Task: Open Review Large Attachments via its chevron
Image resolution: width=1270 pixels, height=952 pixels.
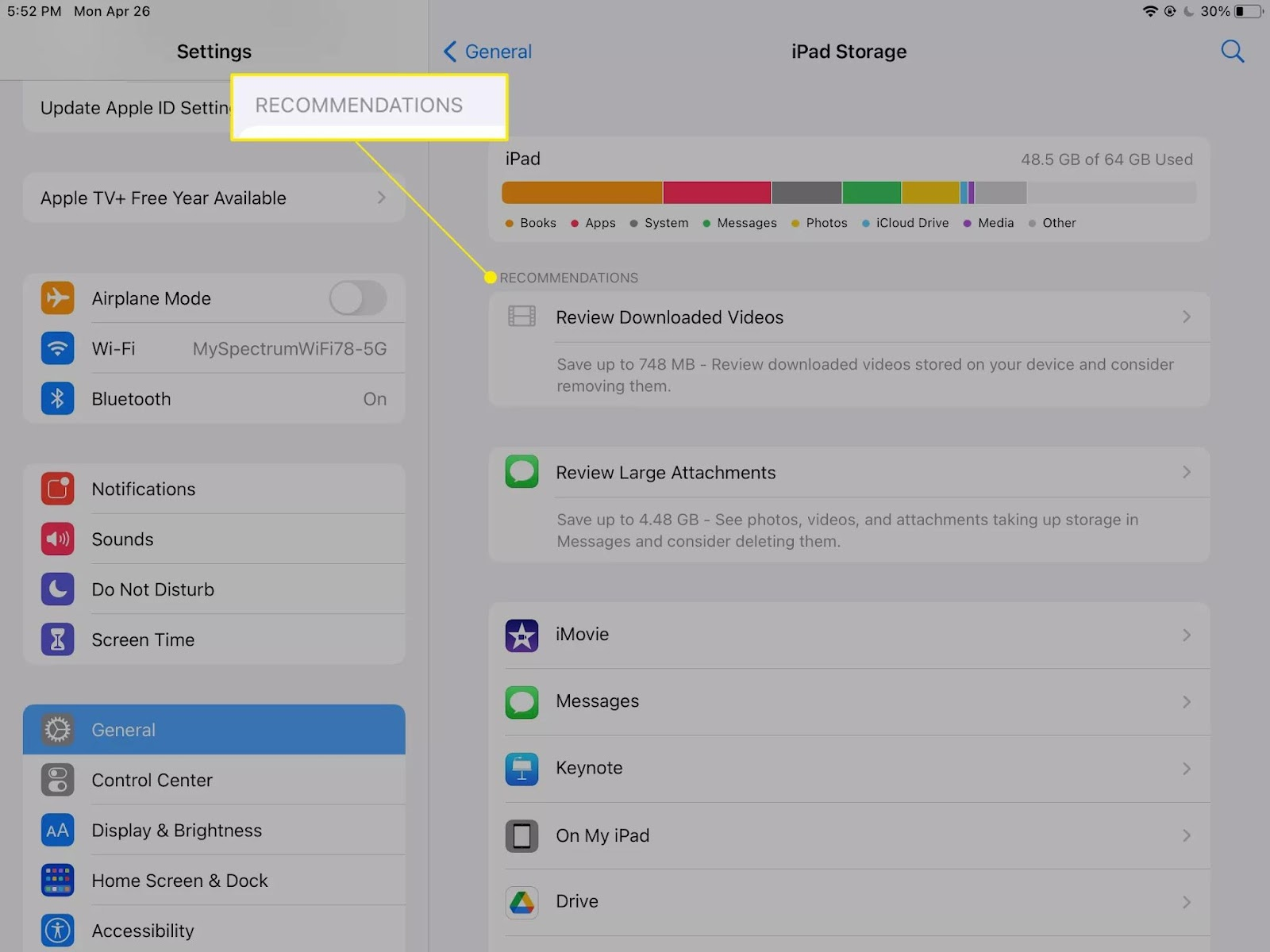Action: pyautogui.click(x=1187, y=472)
